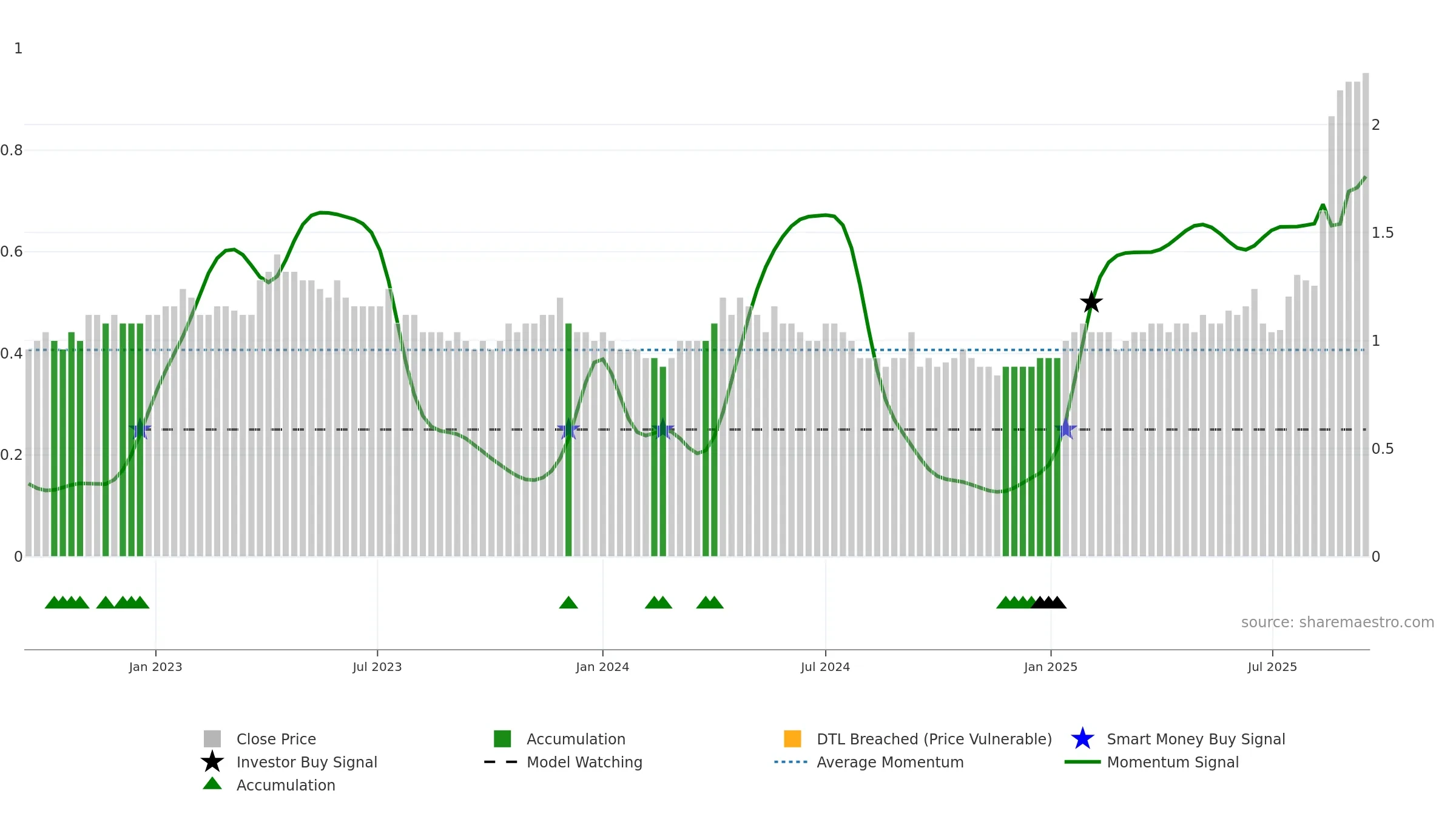Click the green Accumulation color swatch in legend
The height and width of the screenshot is (819, 1456).
click(502, 739)
